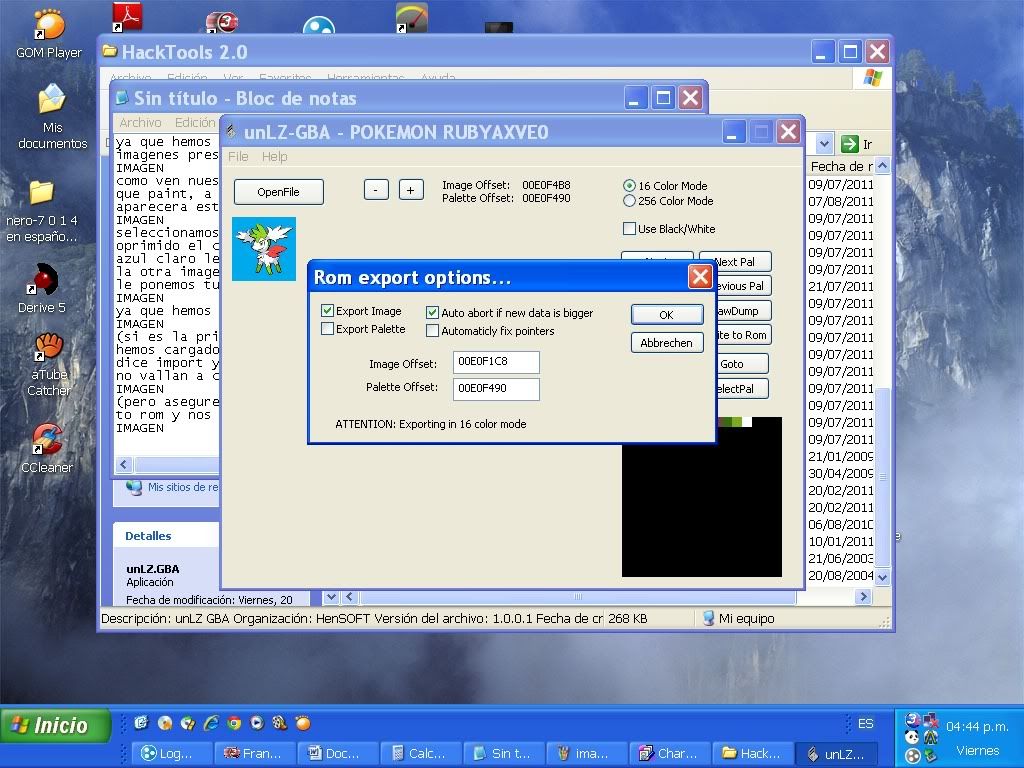Select the red Adobe PDF desktop shortcut
This screenshot has width=1024, height=768.
[127, 16]
